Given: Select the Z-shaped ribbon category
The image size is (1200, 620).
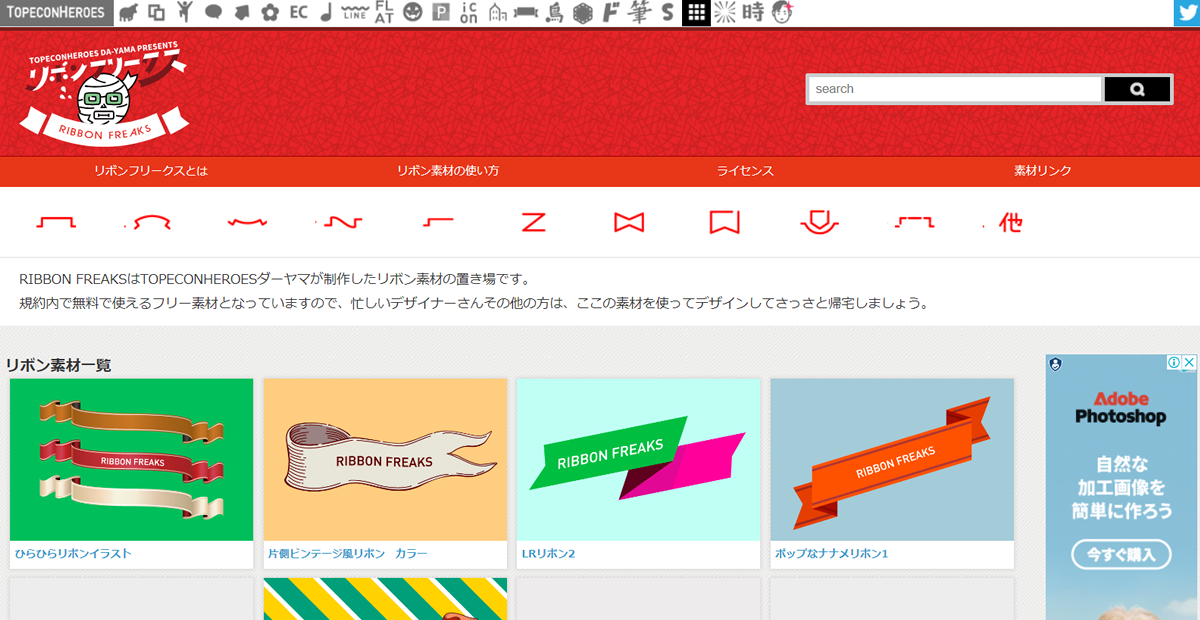Looking at the screenshot, I should coord(533,222).
